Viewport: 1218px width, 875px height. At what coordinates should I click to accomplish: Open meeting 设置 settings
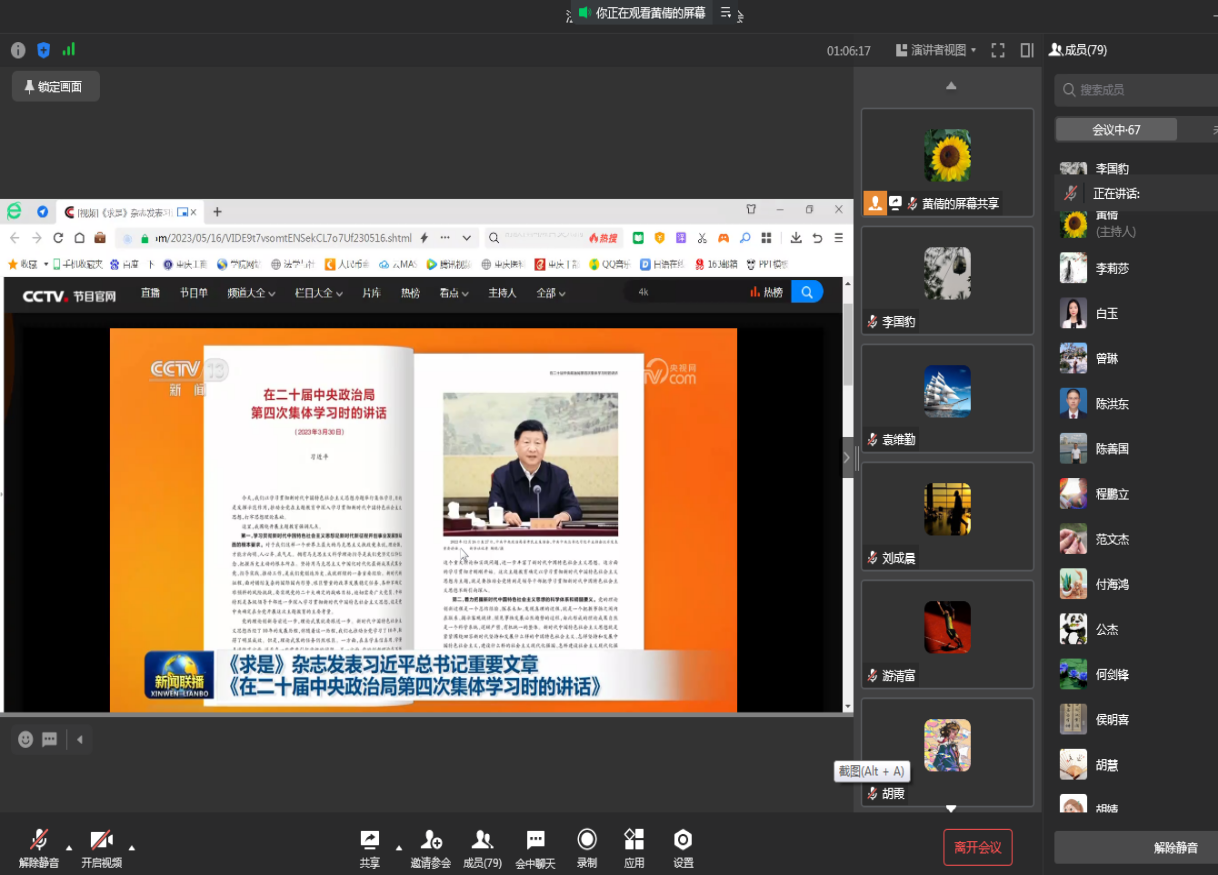pos(683,840)
